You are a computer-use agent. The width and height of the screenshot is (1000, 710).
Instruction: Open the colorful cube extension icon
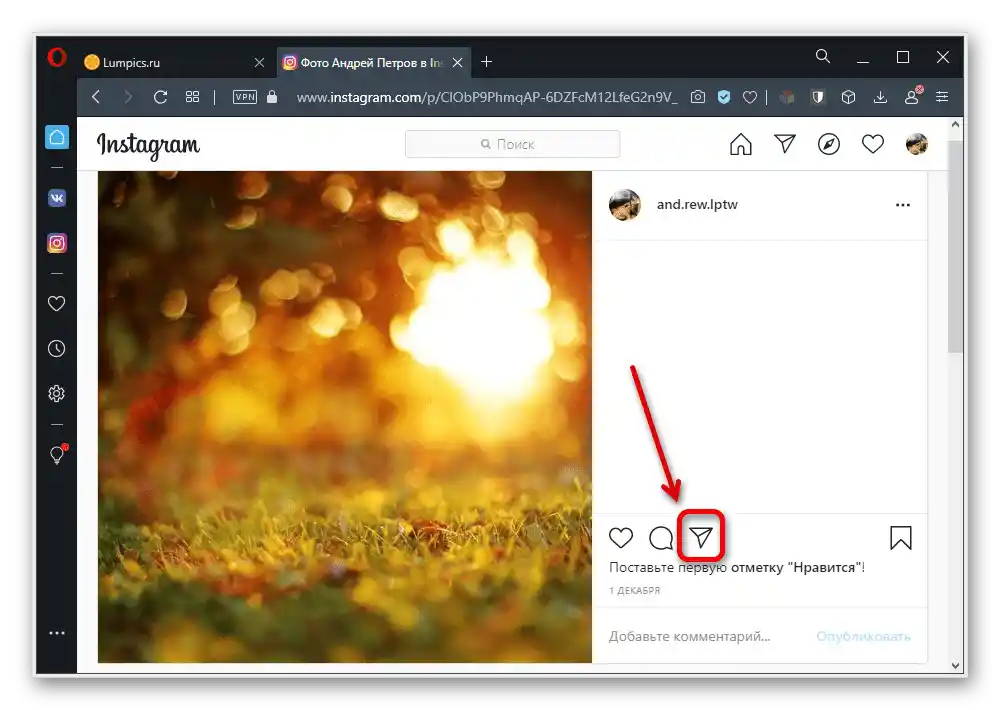(788, 97)
